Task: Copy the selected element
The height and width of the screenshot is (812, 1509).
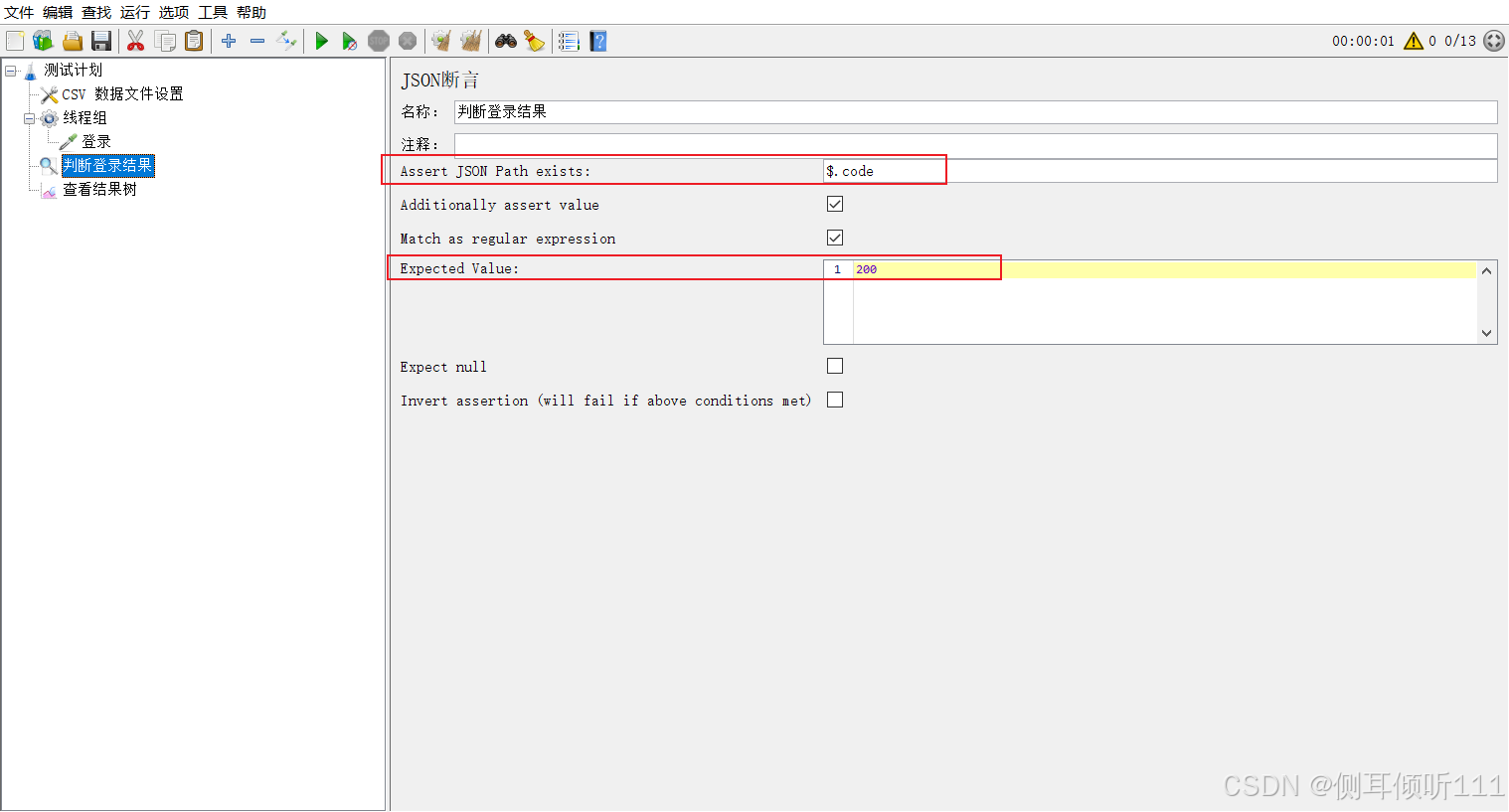Action: click(x=165, y=41)
